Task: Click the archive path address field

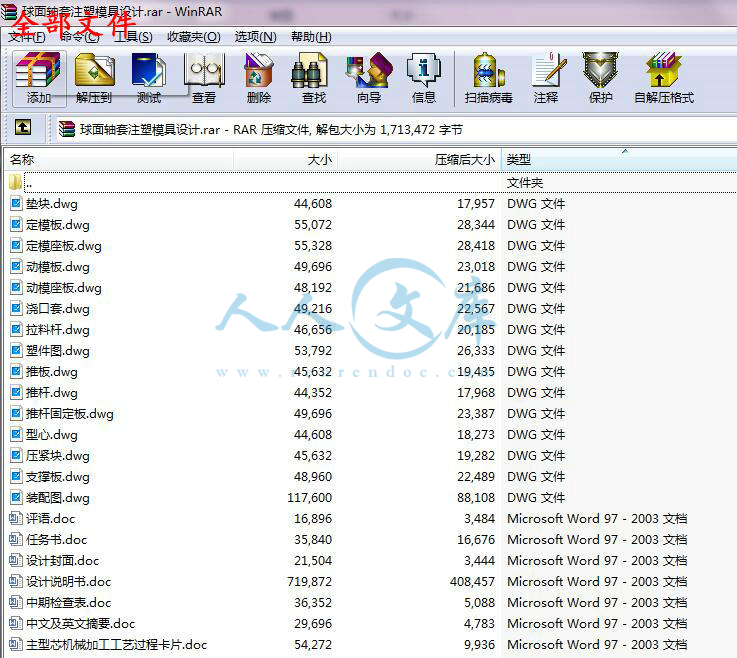Action: 395,129
